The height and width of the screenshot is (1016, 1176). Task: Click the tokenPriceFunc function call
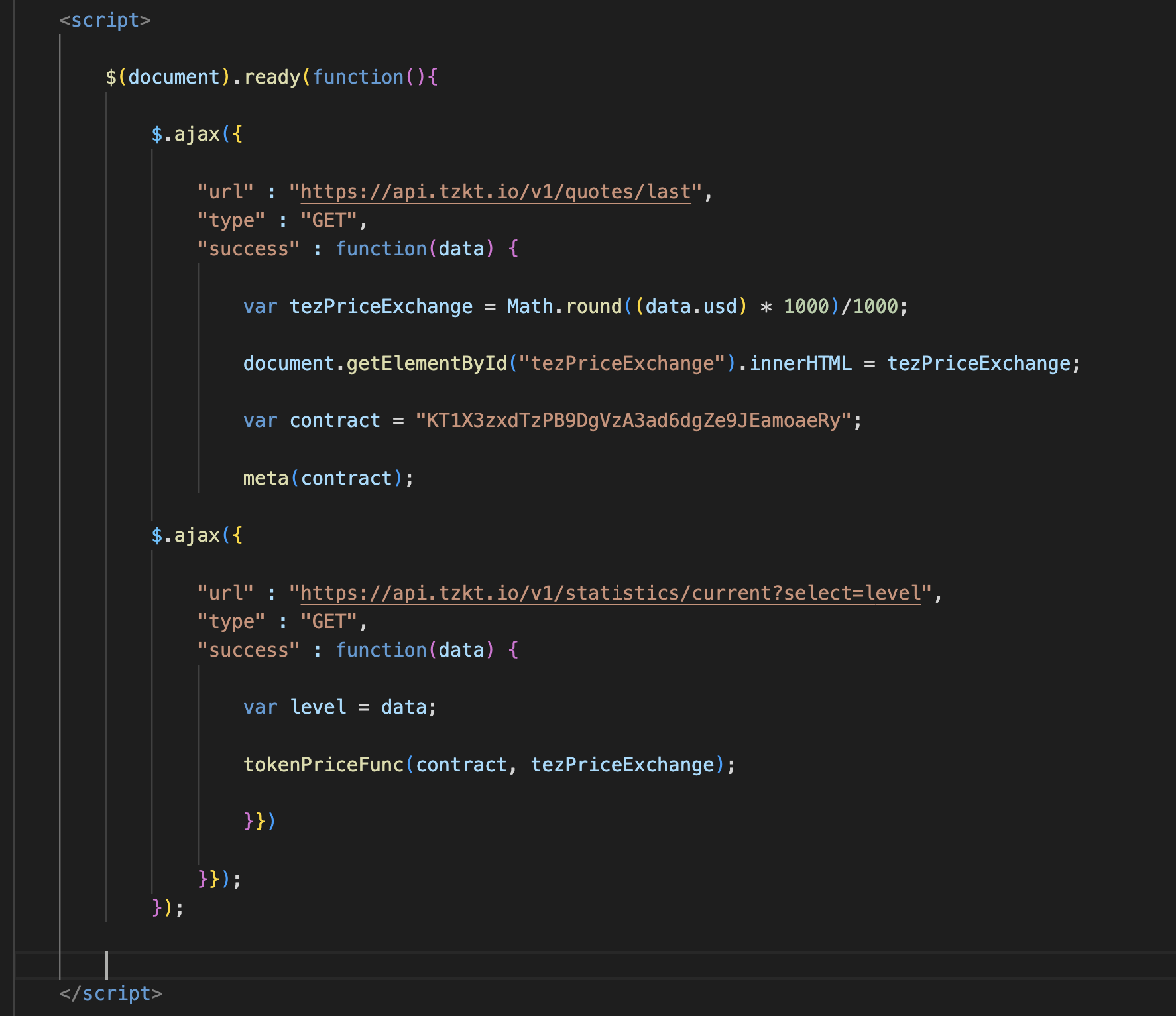coord(323,765)
